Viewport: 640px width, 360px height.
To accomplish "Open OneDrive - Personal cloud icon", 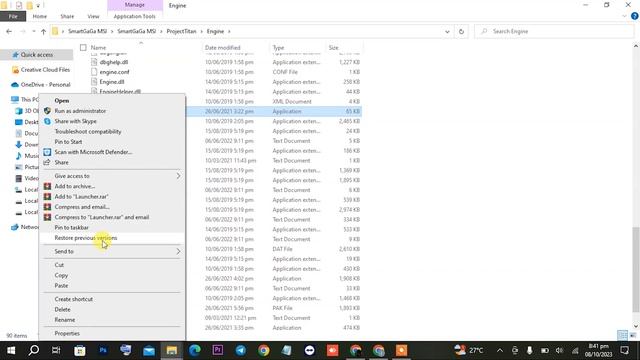I will [x=15, y=85].
